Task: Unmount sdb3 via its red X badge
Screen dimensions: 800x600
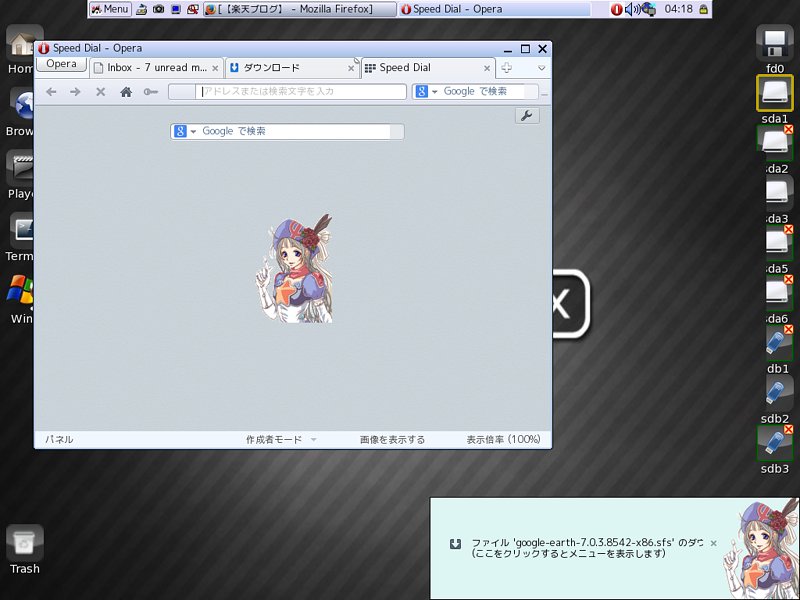Action: [788, 430]
